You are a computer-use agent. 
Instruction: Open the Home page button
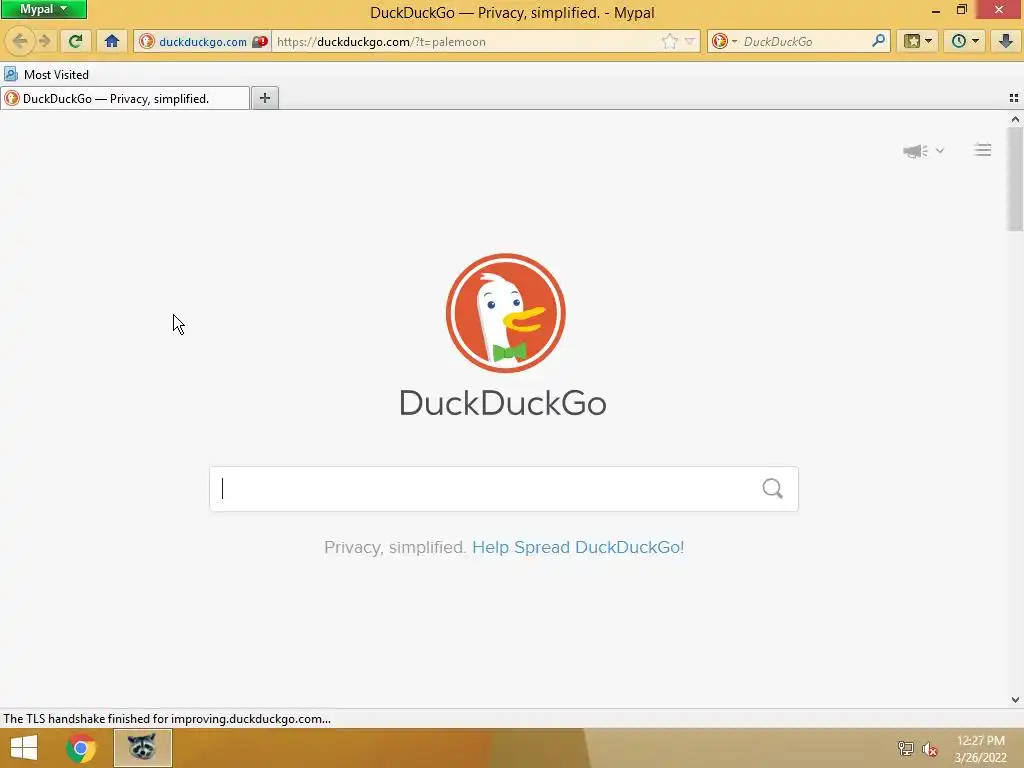coord(112,41)
